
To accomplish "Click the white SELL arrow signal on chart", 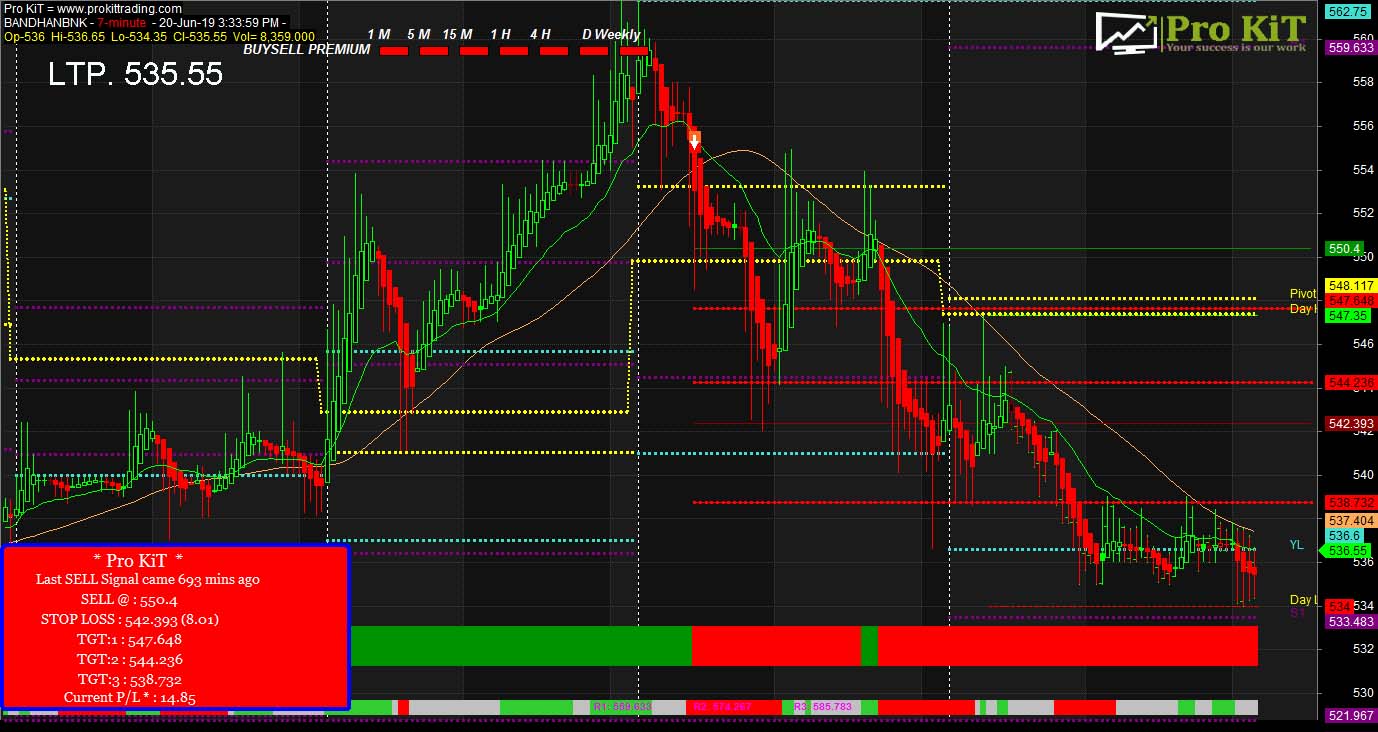I will click(694, 140).
